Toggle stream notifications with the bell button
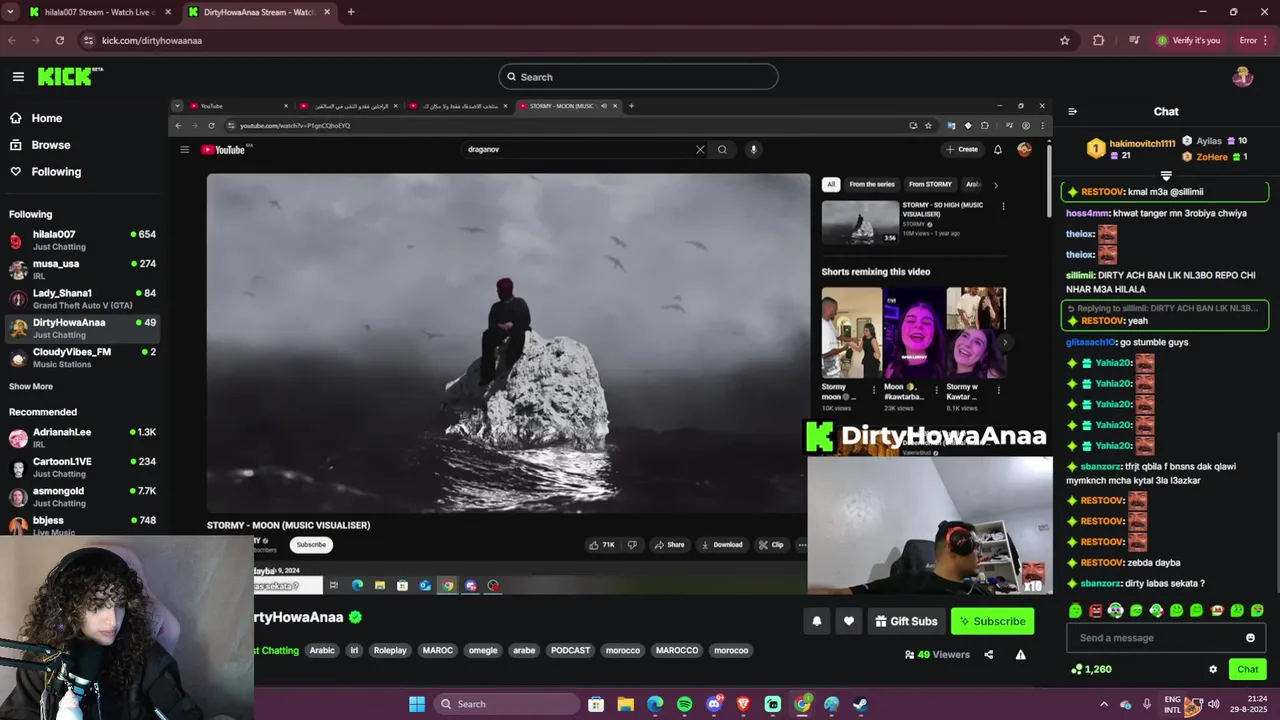The image size is (1280, 720). tap(817, 621)
